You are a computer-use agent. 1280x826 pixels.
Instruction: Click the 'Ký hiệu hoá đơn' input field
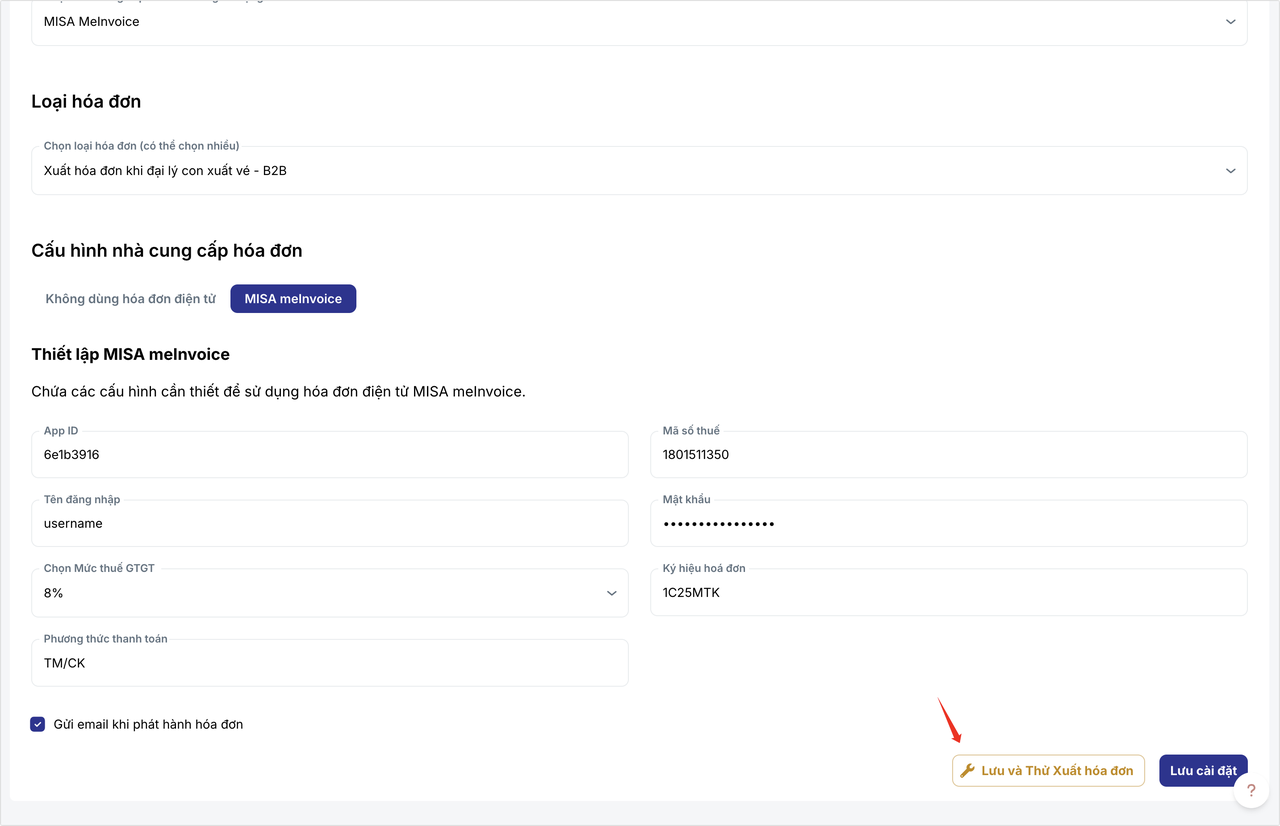click(949, 593)
